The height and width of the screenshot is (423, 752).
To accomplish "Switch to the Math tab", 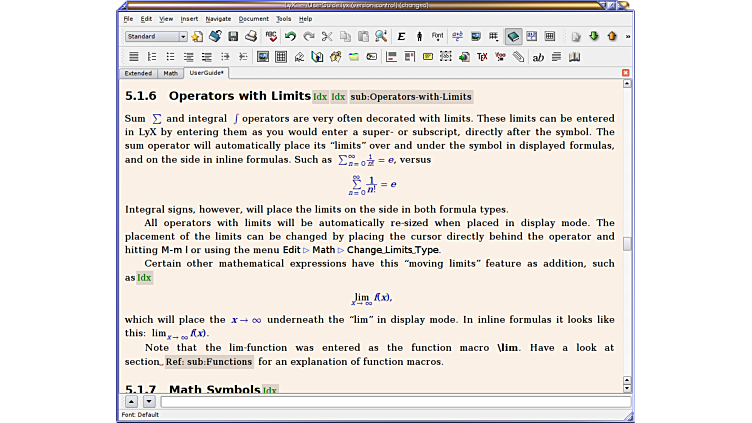I will [171, 73].
